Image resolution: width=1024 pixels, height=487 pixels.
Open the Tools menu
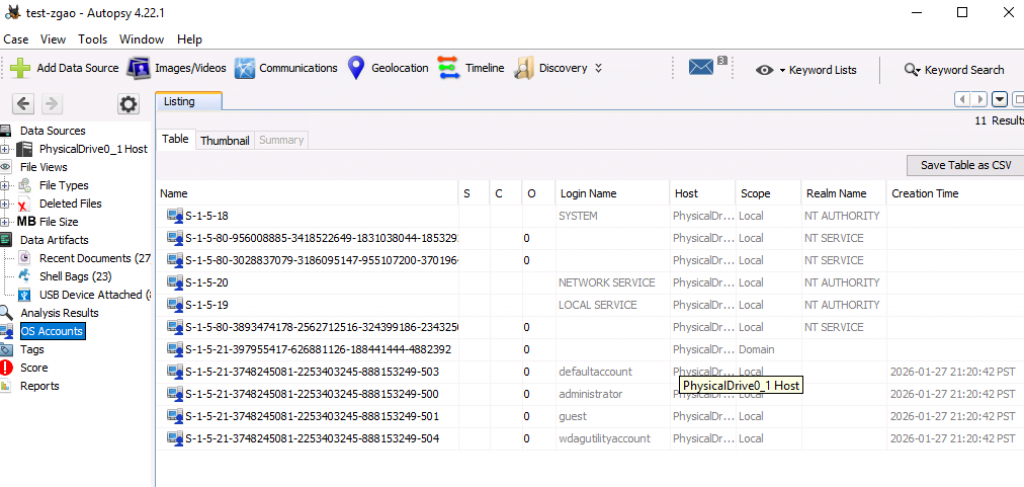(93, 39)
